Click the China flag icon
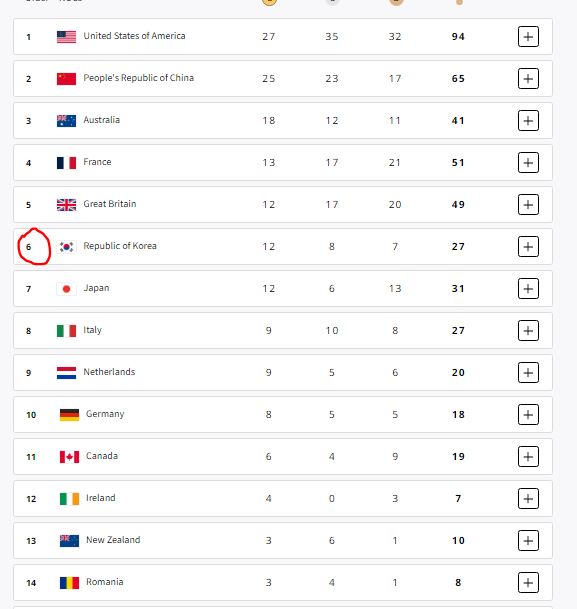Screen dimensions: 577x609 point(66,79)
